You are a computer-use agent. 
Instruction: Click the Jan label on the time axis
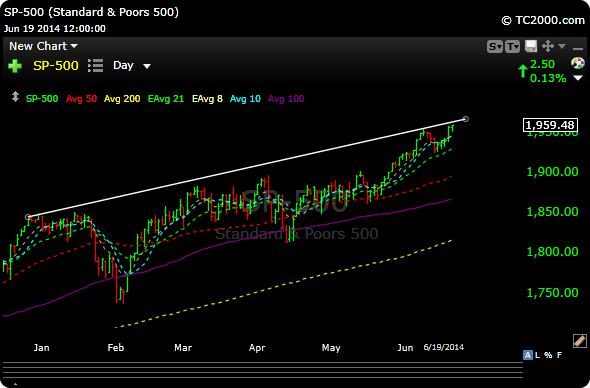(x=41, y=348)
